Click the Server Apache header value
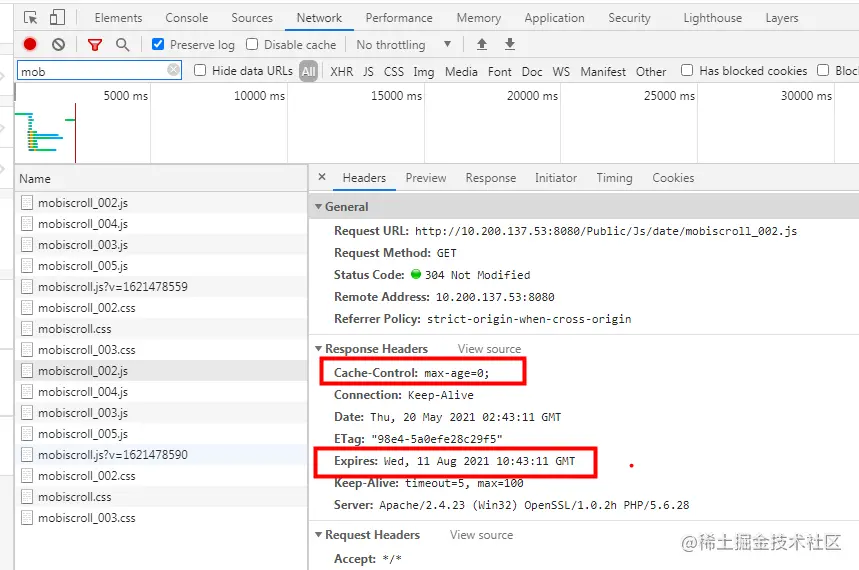The height and width of the screenshot is (570, 859). [534, 505]
